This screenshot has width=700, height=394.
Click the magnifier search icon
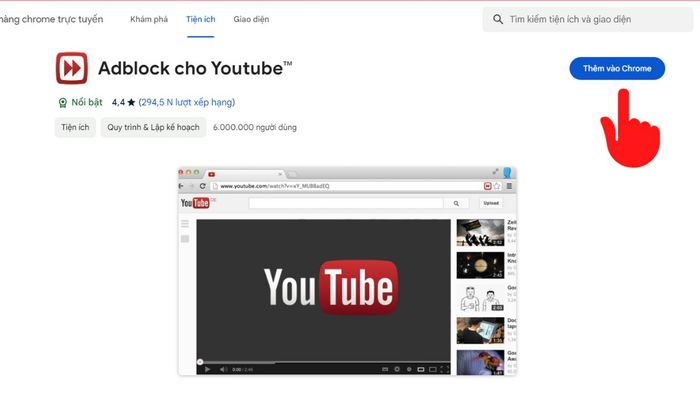click(x=498, y=19)
